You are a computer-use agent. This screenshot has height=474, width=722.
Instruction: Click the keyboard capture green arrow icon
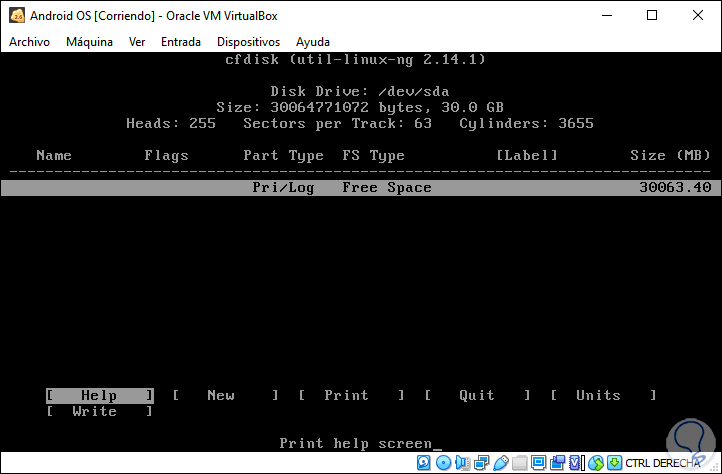(x=614, y=462)
